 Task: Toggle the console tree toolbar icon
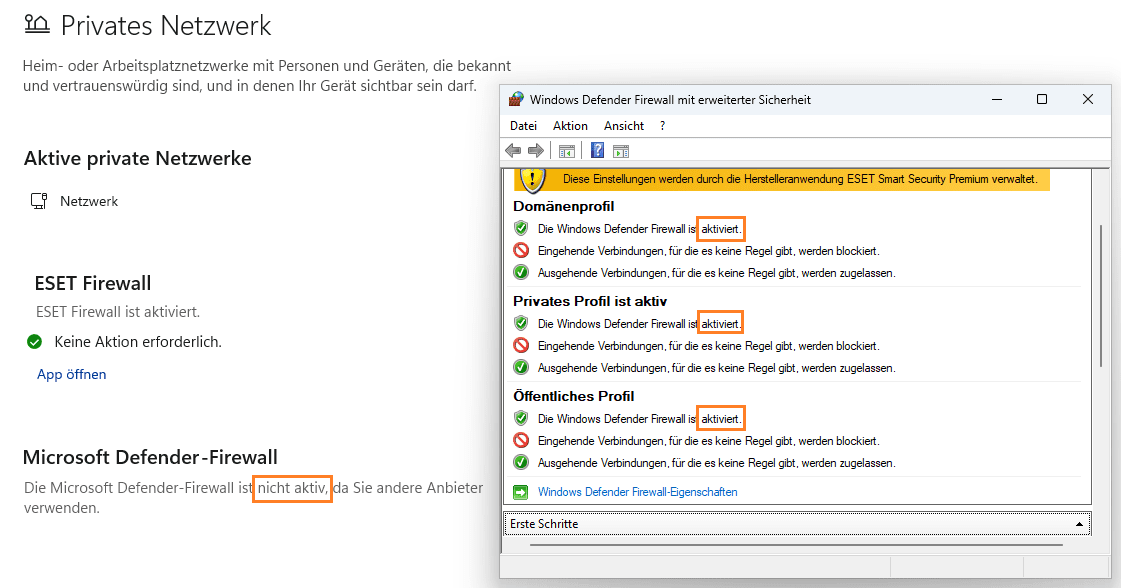pyautogui.click(x=567, y=151)
